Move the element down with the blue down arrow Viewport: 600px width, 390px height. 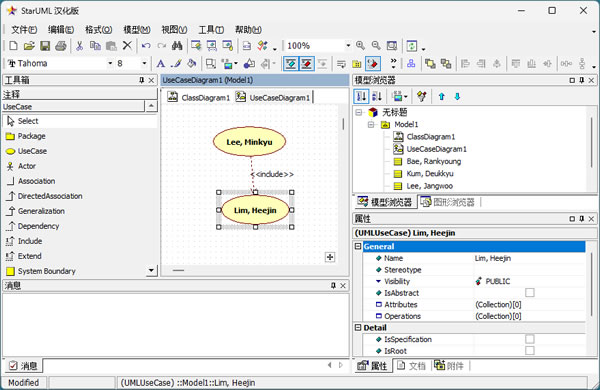tap(457, 96)
